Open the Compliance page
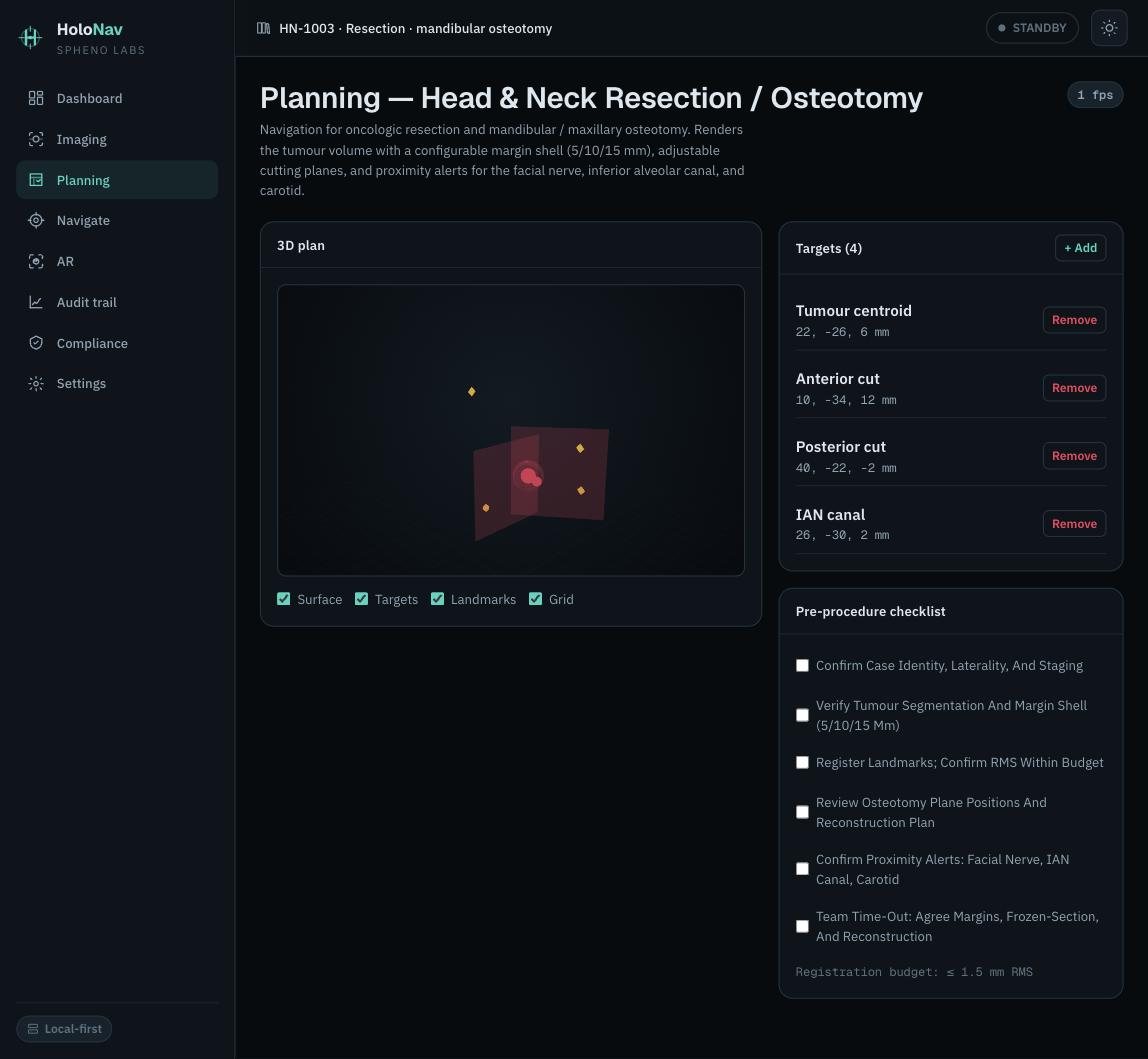Screen dimensions: 1148x1059 (x=117, y=343)
